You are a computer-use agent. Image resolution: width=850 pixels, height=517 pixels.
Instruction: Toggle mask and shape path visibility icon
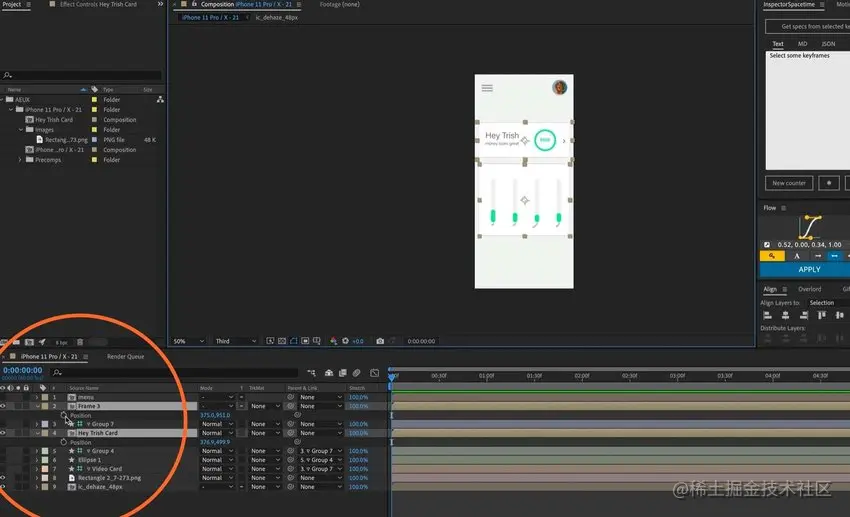(x=294, y=341)
